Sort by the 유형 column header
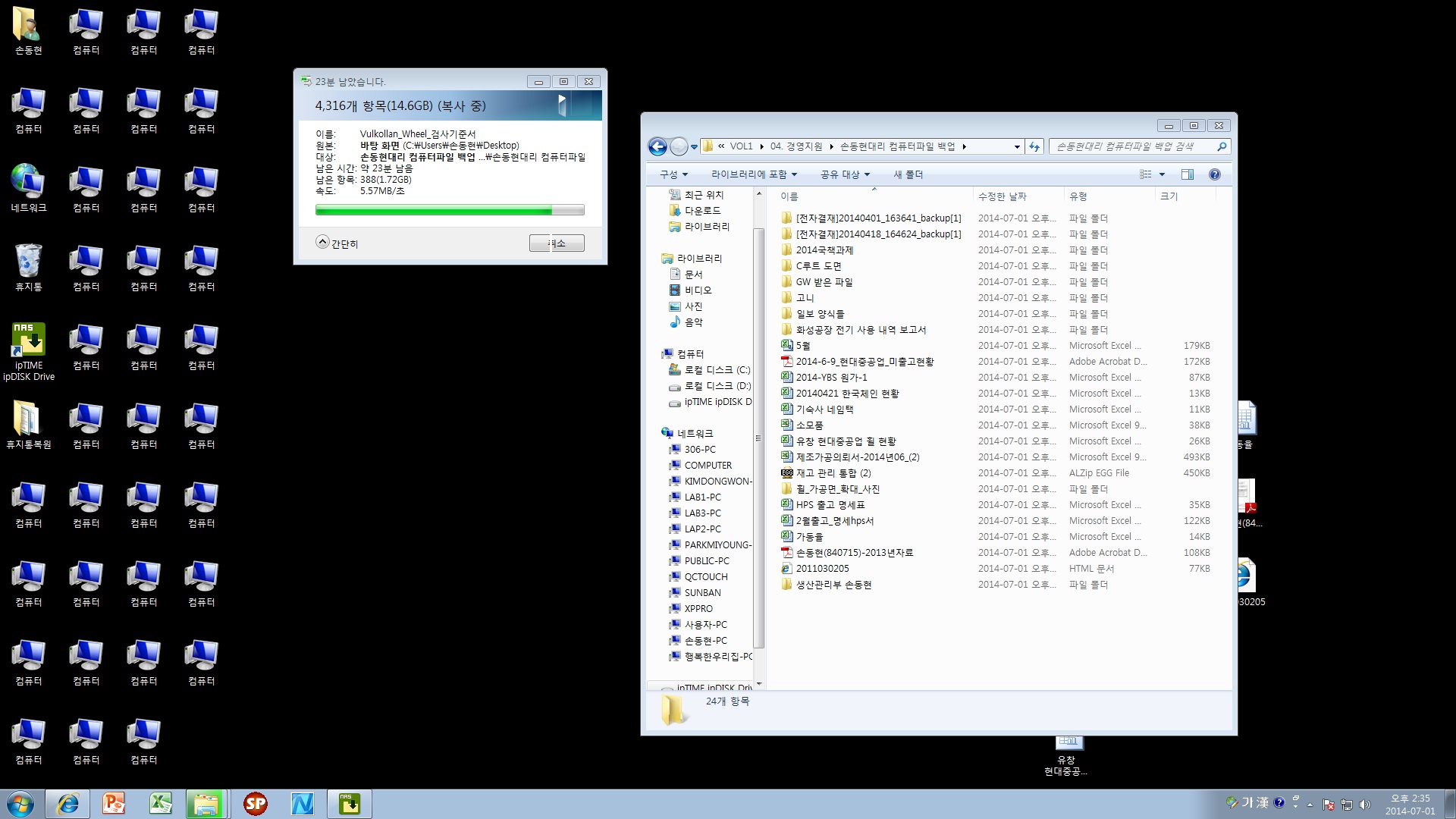The height and width of the screenshot is (819, 1456). pos(1109,196)
